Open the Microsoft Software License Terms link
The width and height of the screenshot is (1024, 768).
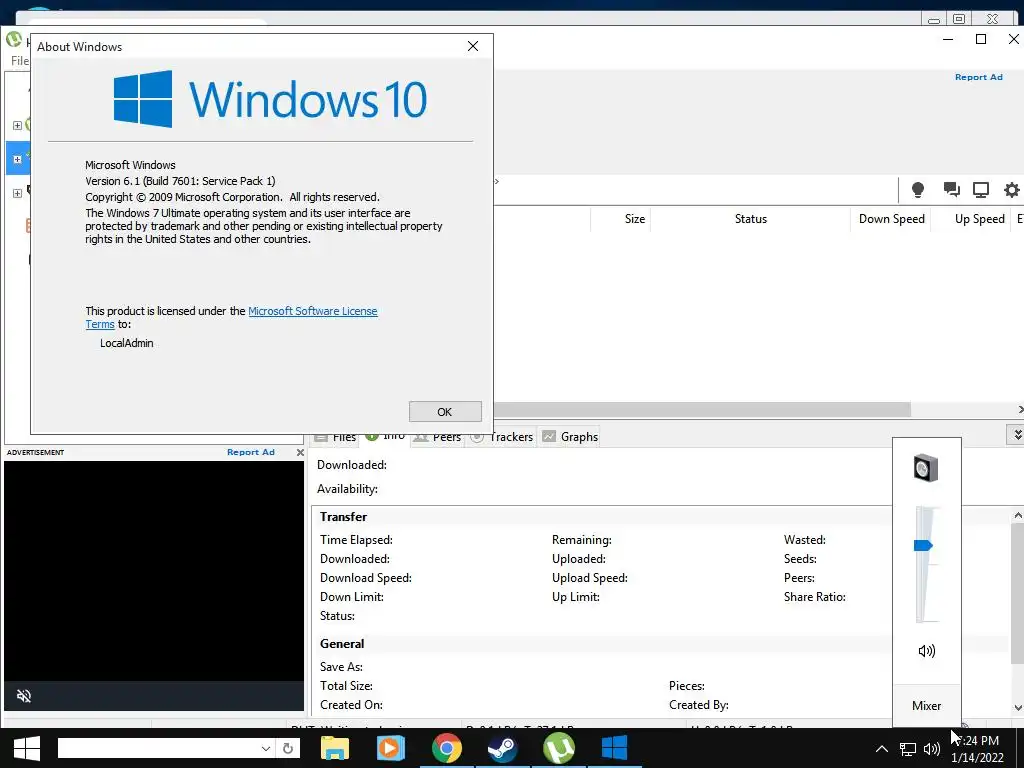[x=313, y=311]
